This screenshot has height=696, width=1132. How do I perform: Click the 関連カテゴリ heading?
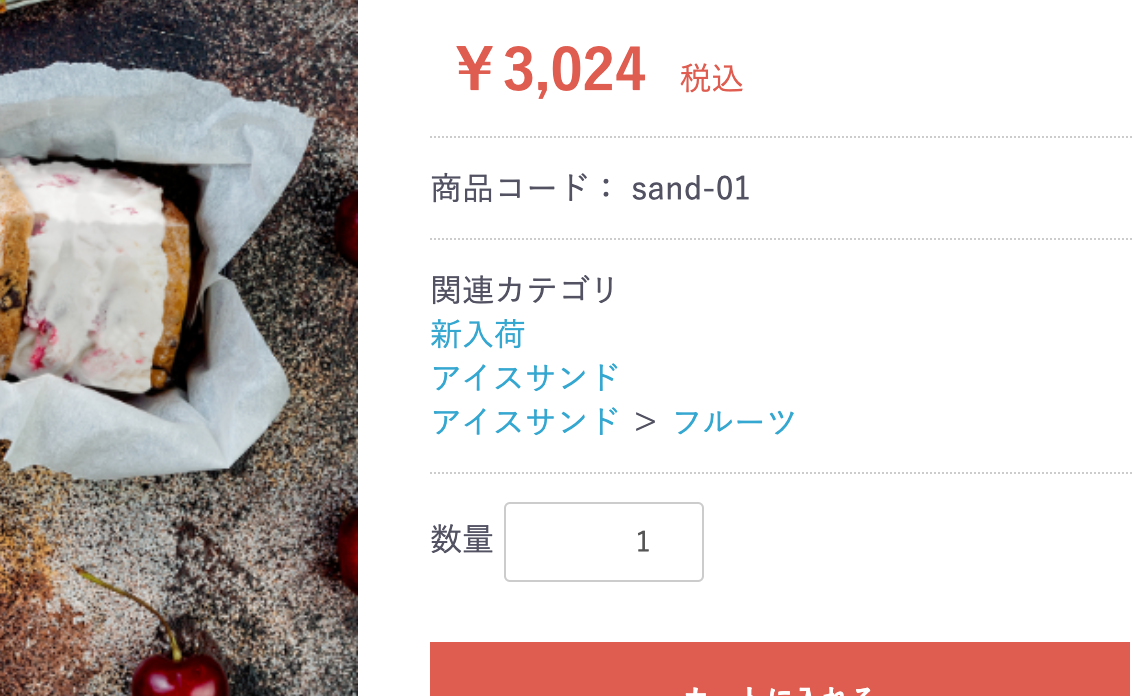[x=523, y=290]
